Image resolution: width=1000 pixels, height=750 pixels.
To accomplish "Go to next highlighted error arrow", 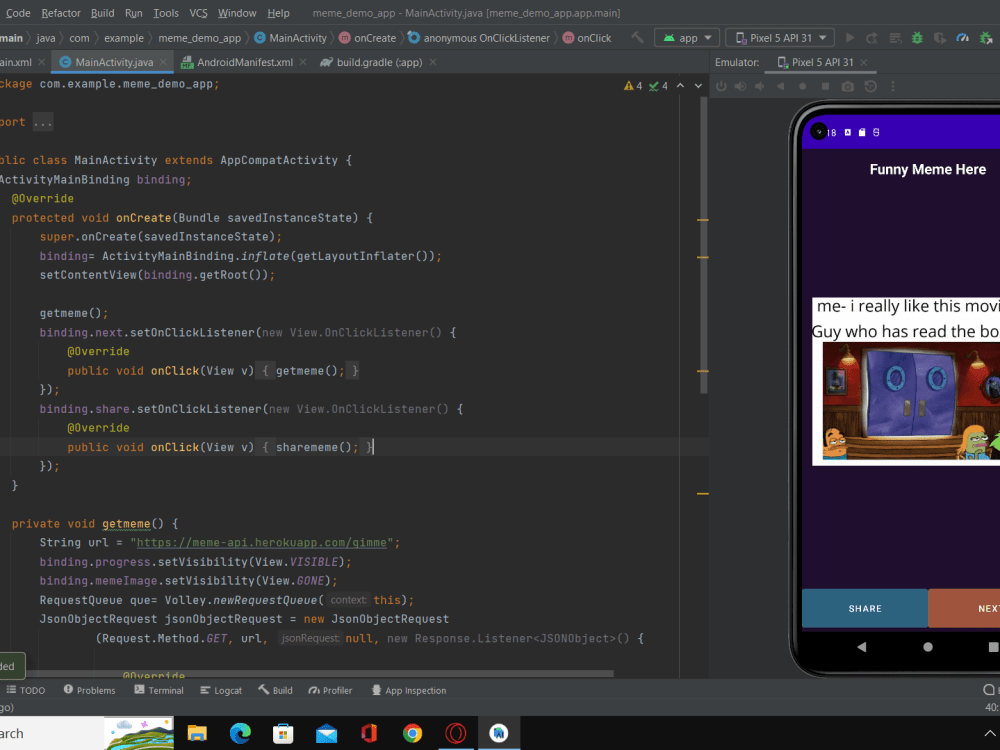I will coord(698,85).
